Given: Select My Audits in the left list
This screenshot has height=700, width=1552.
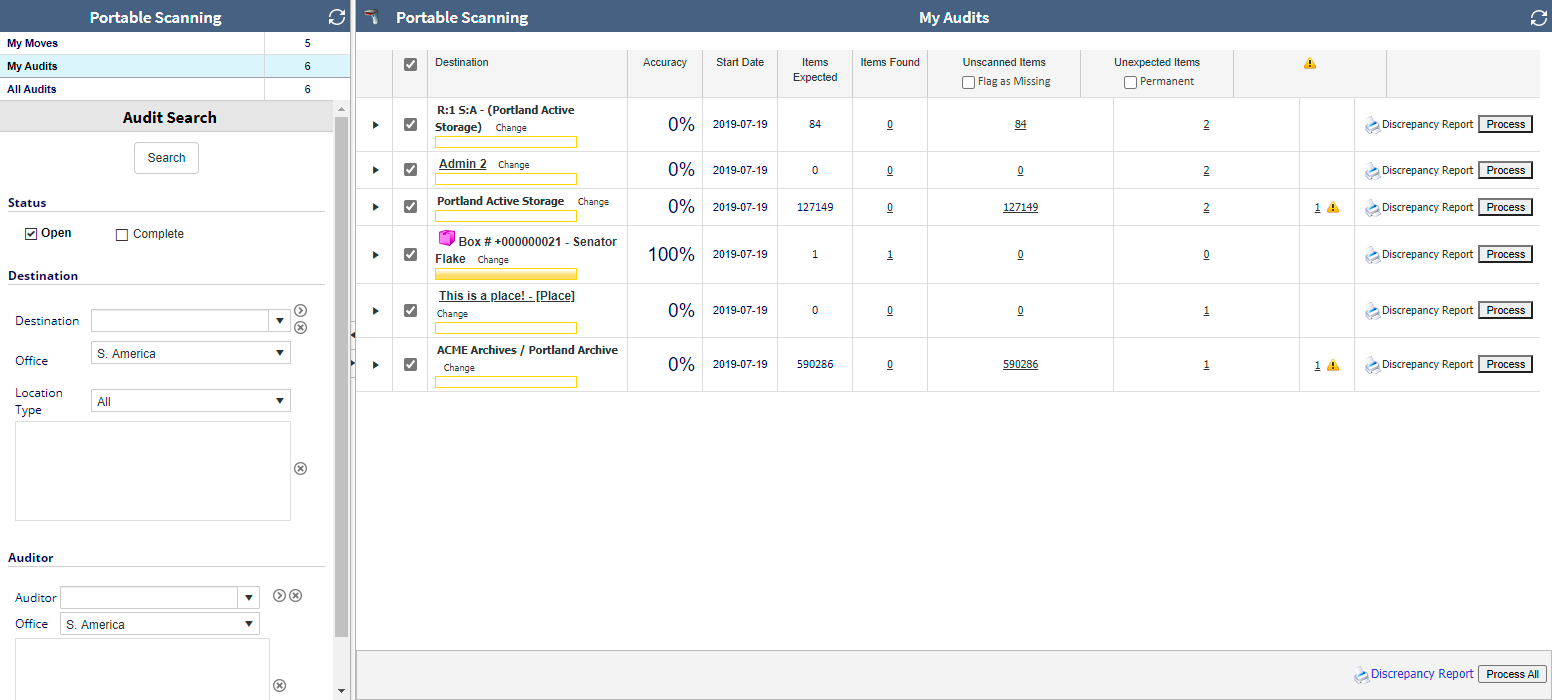Looking at the screenshot, I should click(175, 66).
